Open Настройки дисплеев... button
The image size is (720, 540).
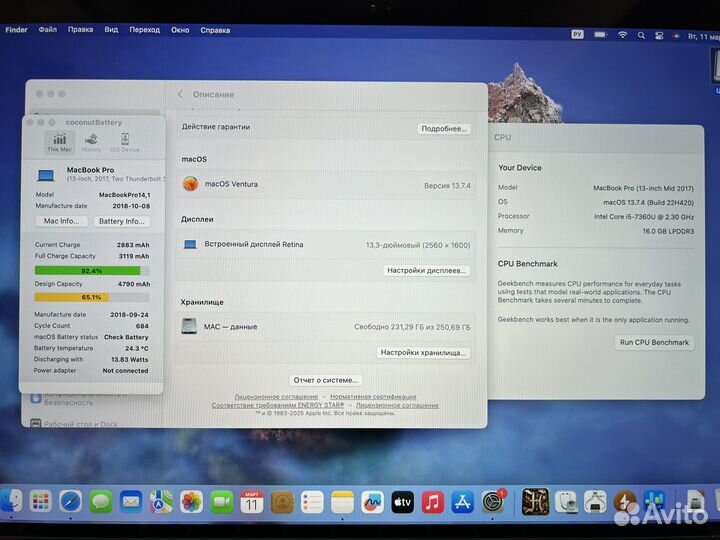pos(426,270)
